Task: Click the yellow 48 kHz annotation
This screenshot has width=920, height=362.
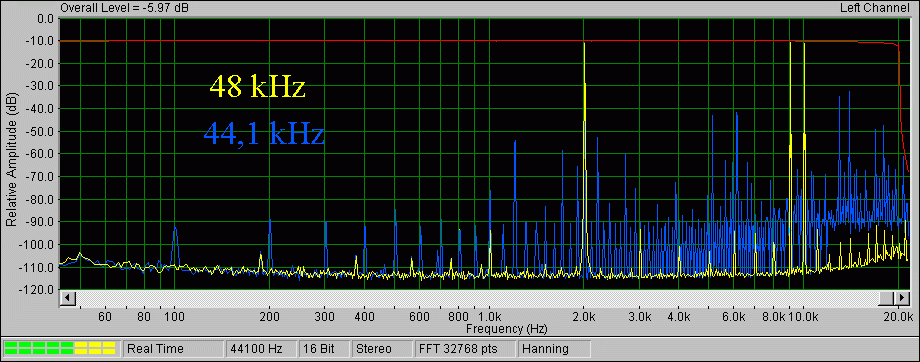Action: pyautogui.click(x=258, y=88)
